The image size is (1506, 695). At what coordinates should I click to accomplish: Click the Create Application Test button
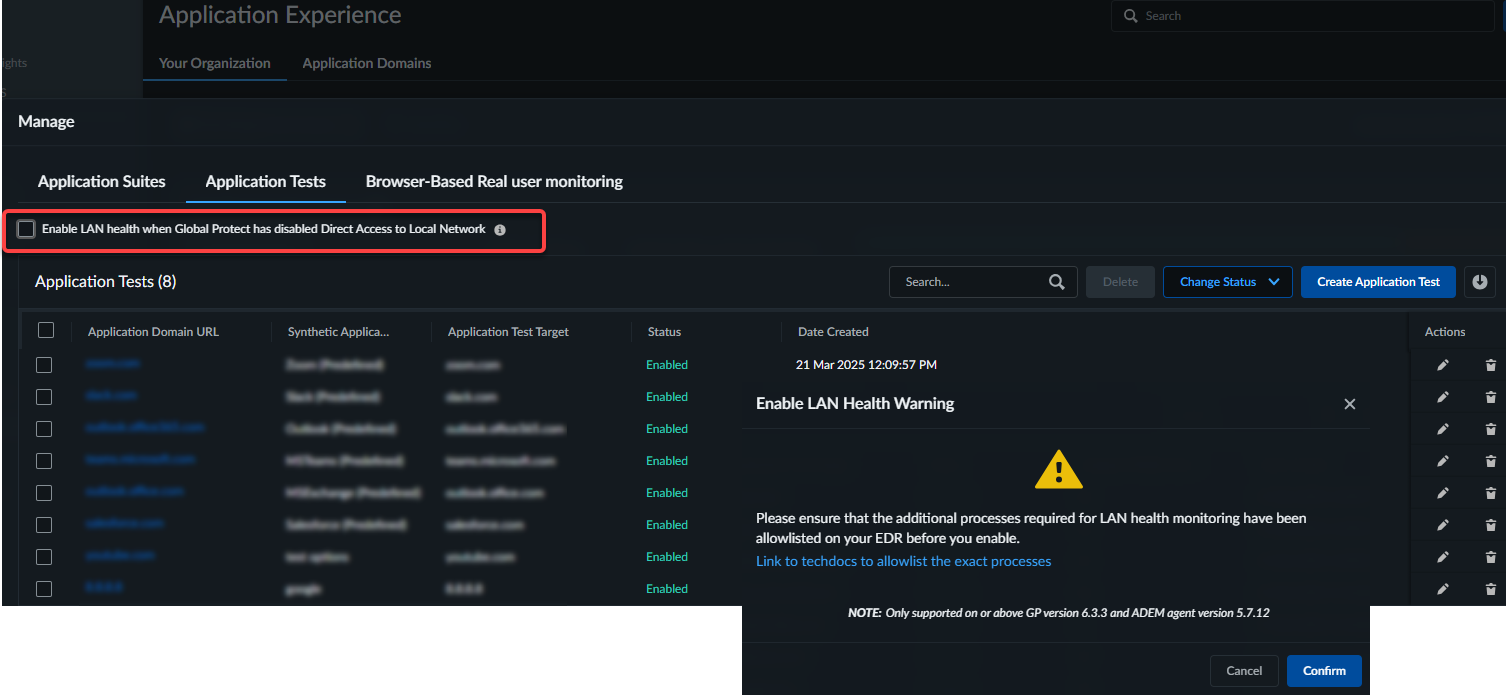pyautogui.click(x=1378, y=282)
